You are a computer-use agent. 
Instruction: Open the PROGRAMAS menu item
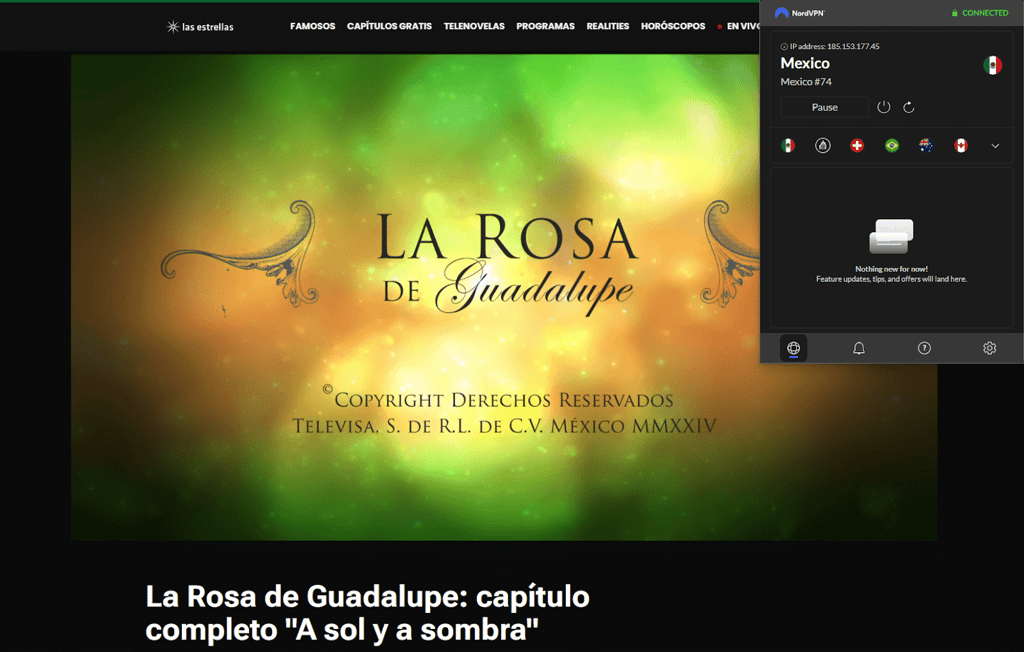[545, 26]
